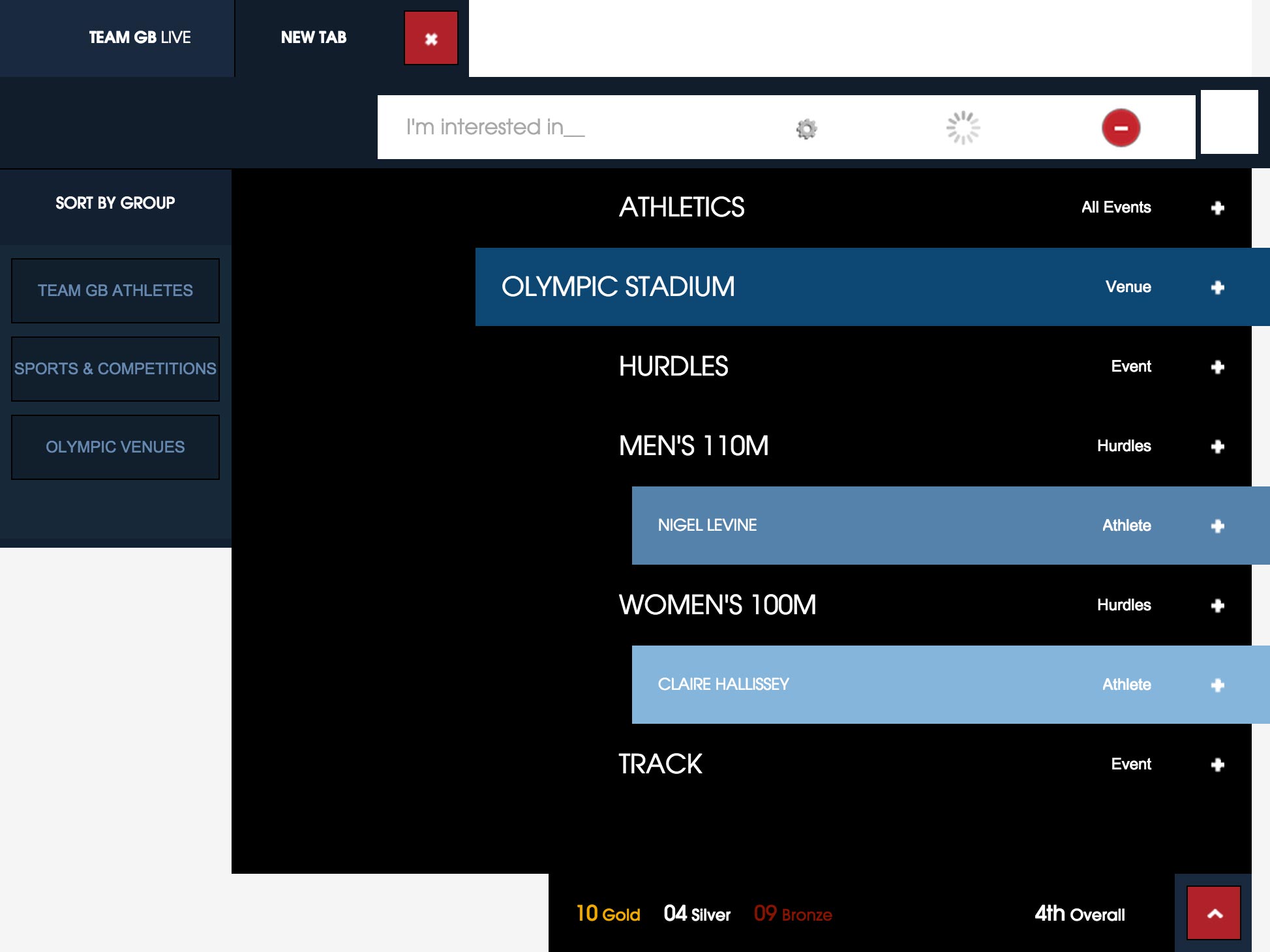Expand the NIGEL LEVINE athlete row
Screen dimensions: 1270x952
(x=1217, y=526)
